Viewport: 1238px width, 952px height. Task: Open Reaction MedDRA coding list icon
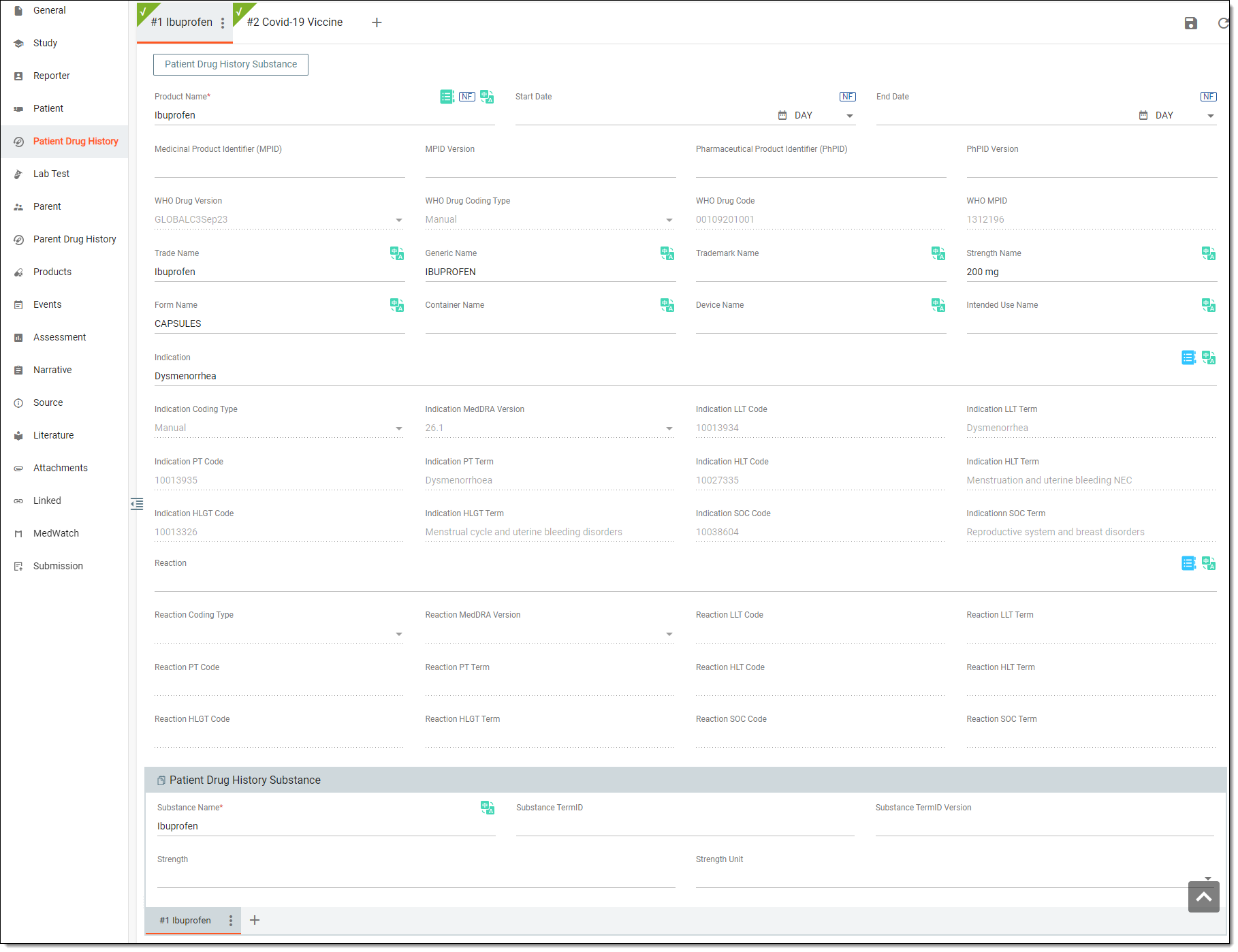1188,563
